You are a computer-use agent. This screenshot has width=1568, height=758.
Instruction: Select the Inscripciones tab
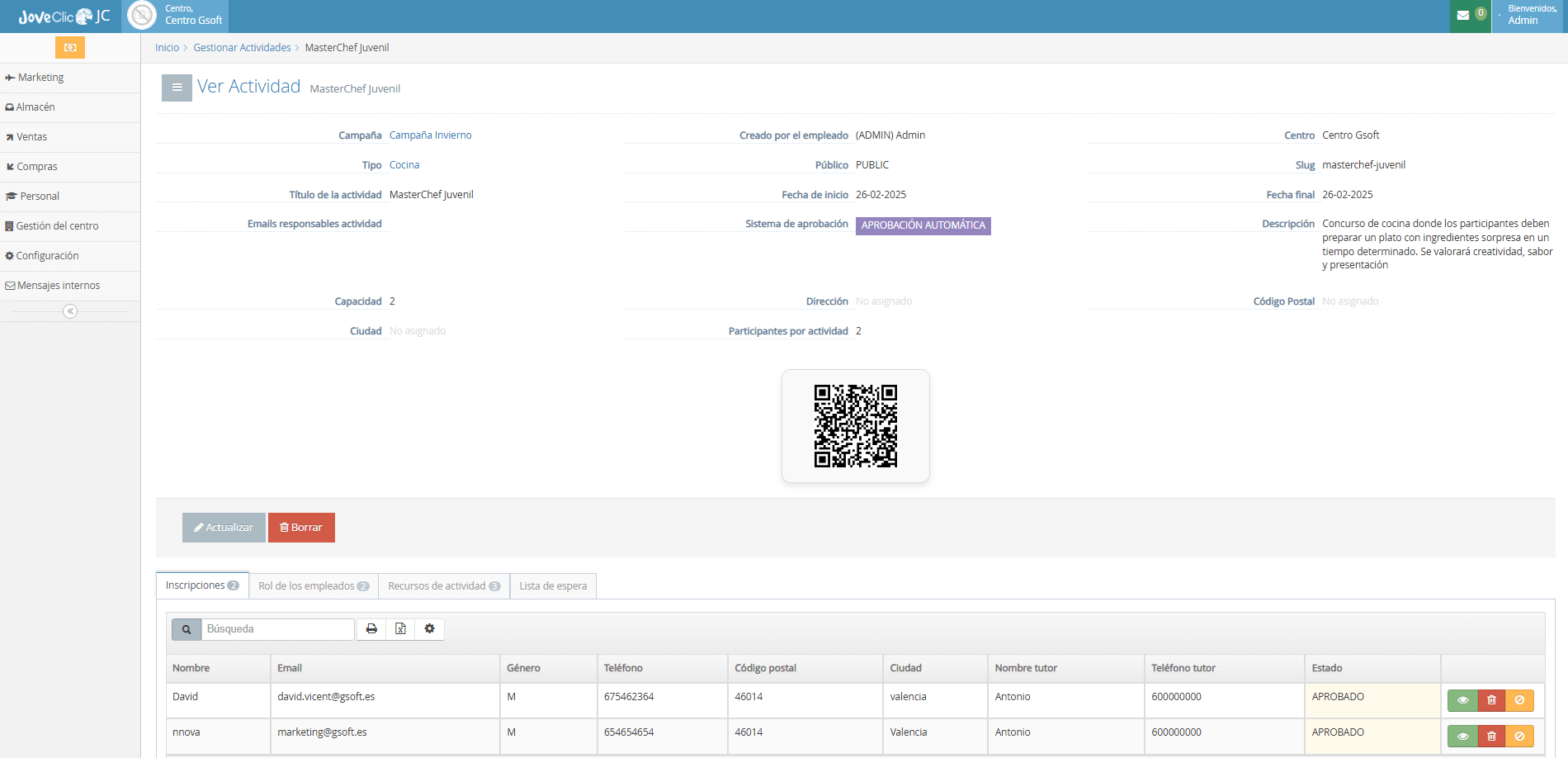[202, 585]
